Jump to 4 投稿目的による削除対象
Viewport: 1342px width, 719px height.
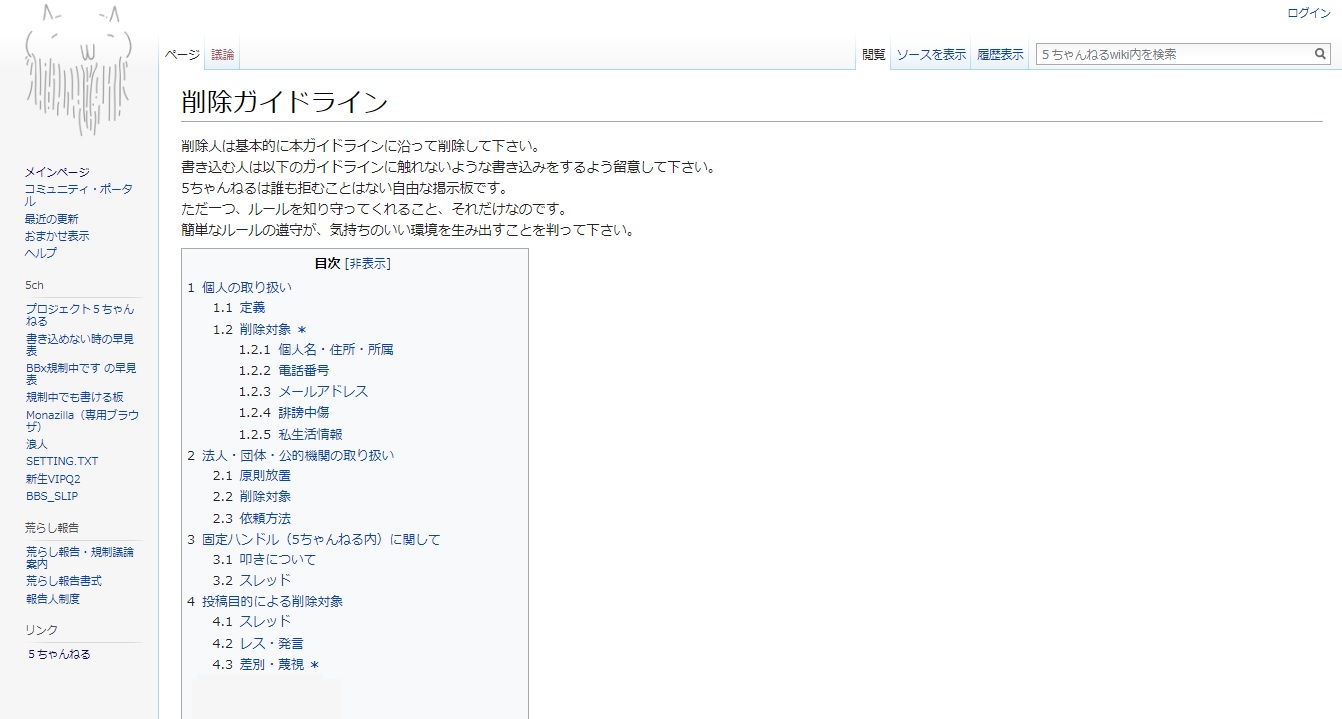265,602
